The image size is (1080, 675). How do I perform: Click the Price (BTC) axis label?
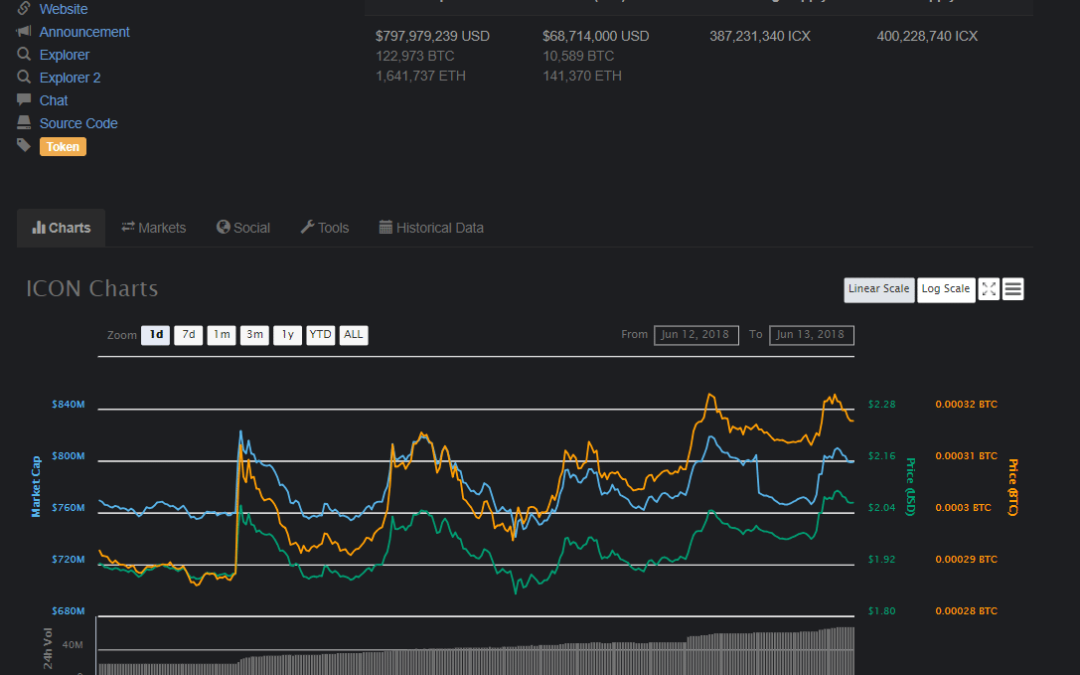[1012, 486]
